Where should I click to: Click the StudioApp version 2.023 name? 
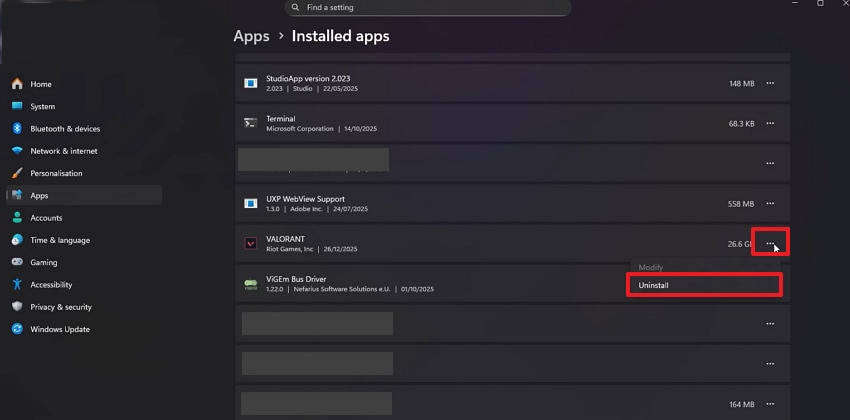click(308, 79)
